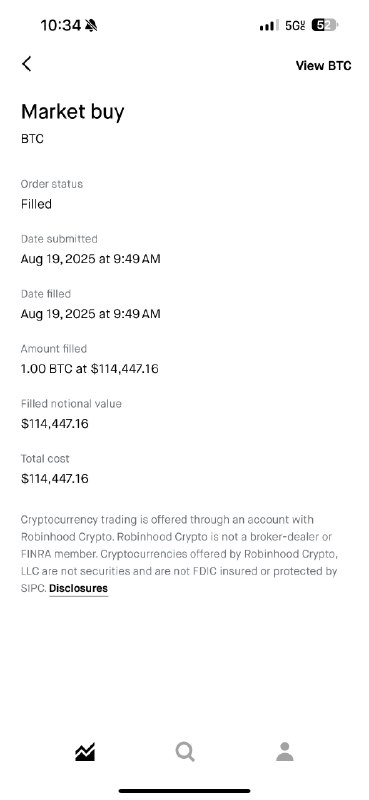Open View BTC
Screen dimensions: 369x800
[x=324, y=65]
